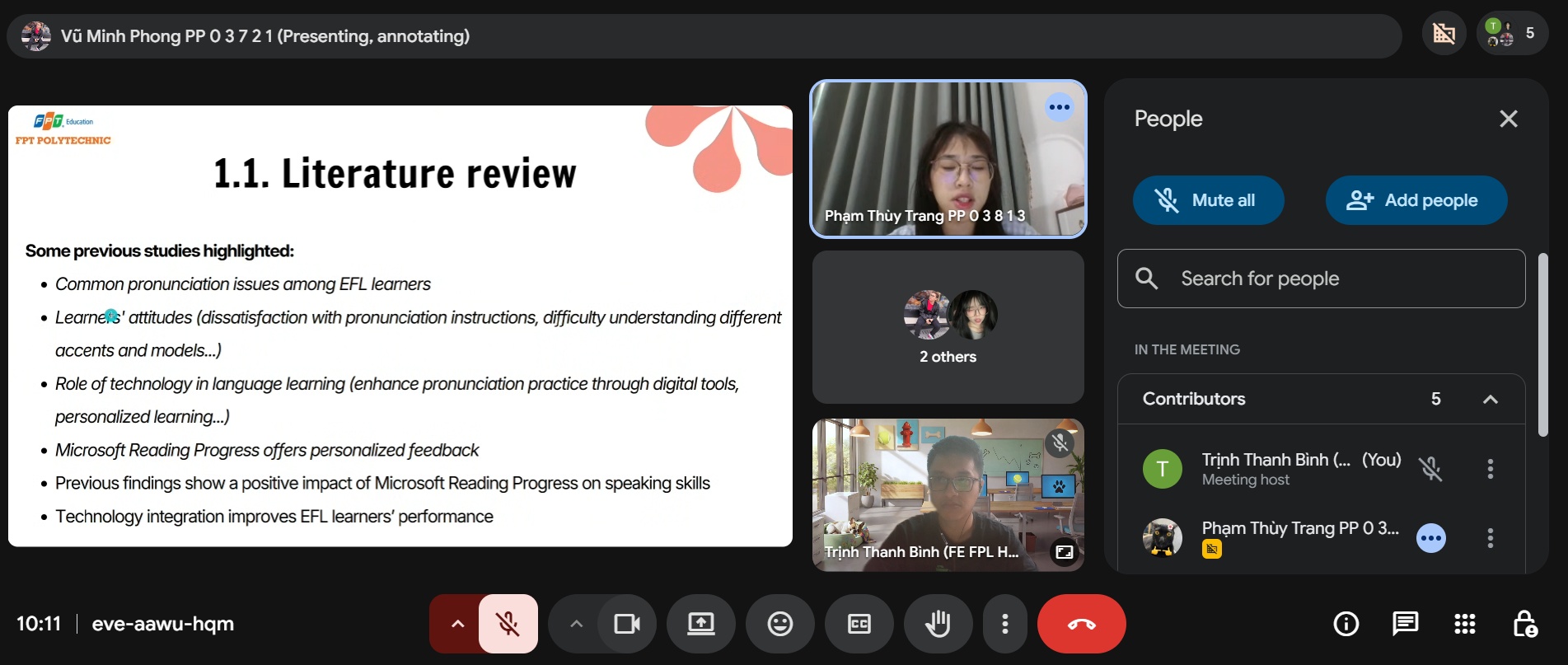This screenshot has height=665, width=1568.
Task: Open options menu for Phạm Thùy Trang
Action: coord(1490,538)
